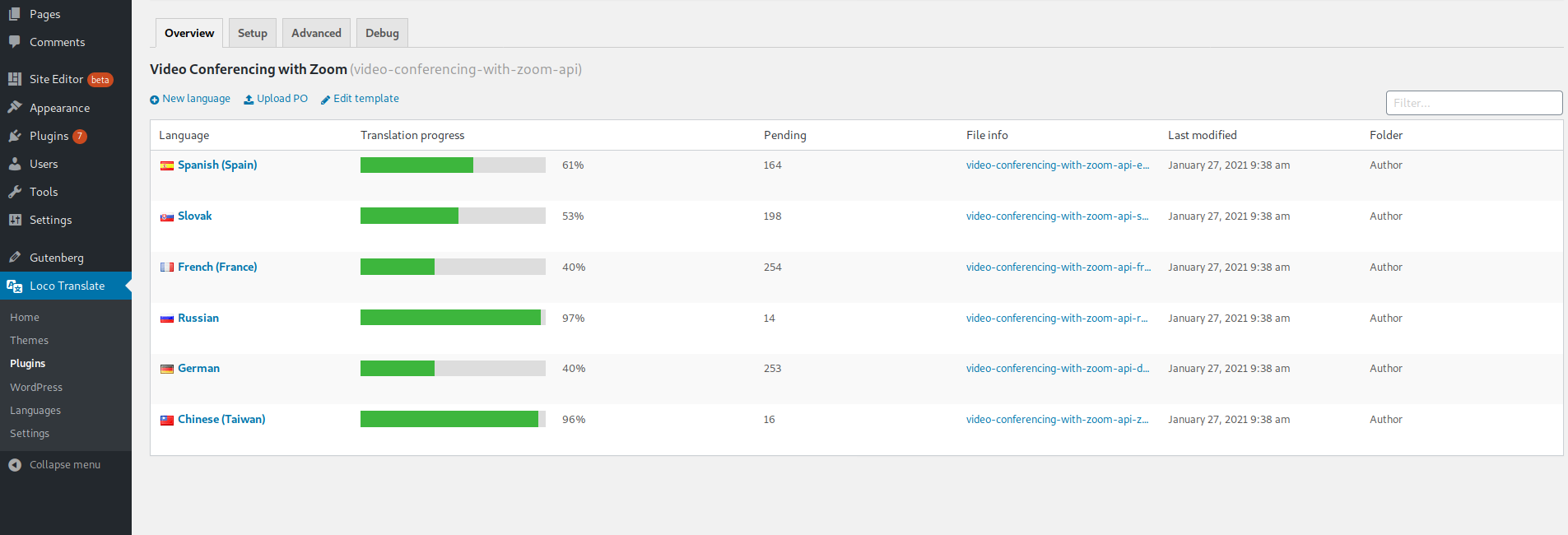Viewport: 1568px width, 535px height.
Task: Open the German PO file info link
Action: 1058,368
